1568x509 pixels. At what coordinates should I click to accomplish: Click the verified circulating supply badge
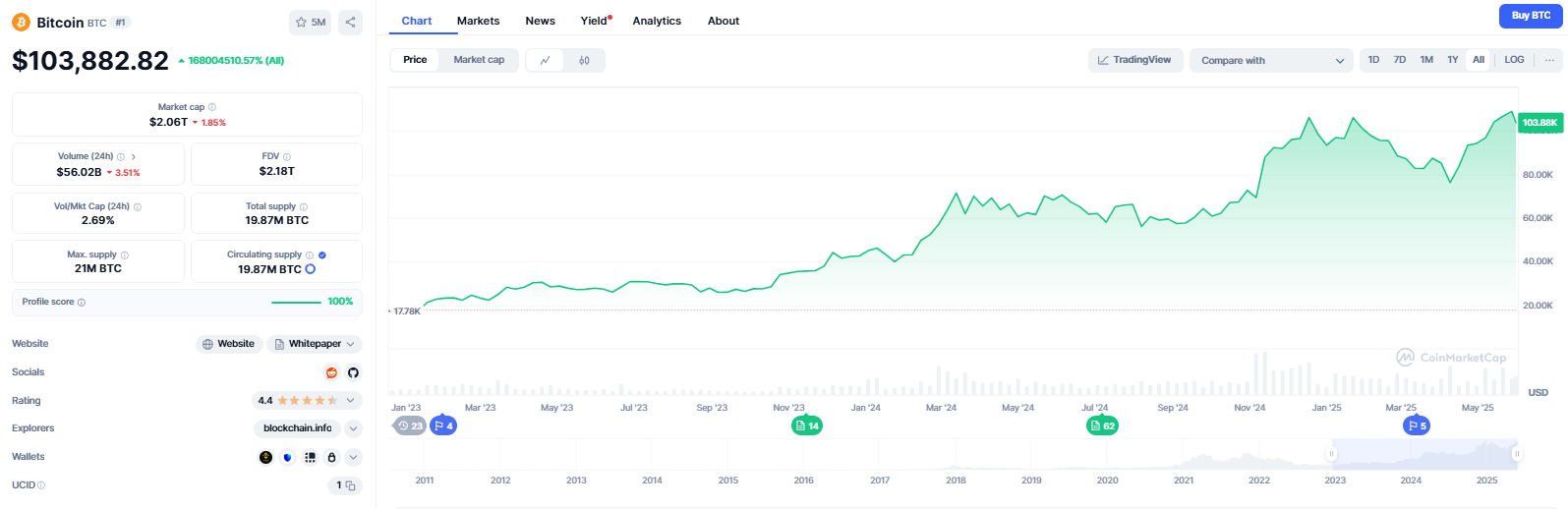pos(322,254)
